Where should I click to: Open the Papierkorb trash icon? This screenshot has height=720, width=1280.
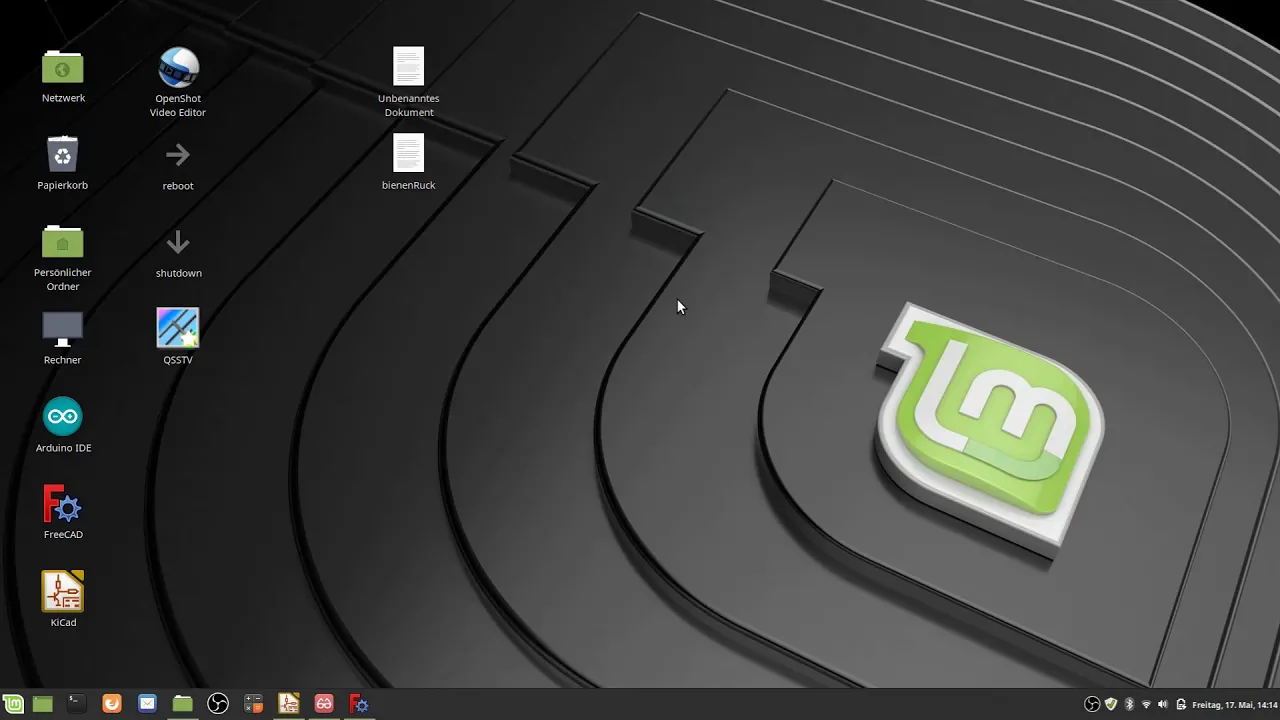click(x=63, y=155)
